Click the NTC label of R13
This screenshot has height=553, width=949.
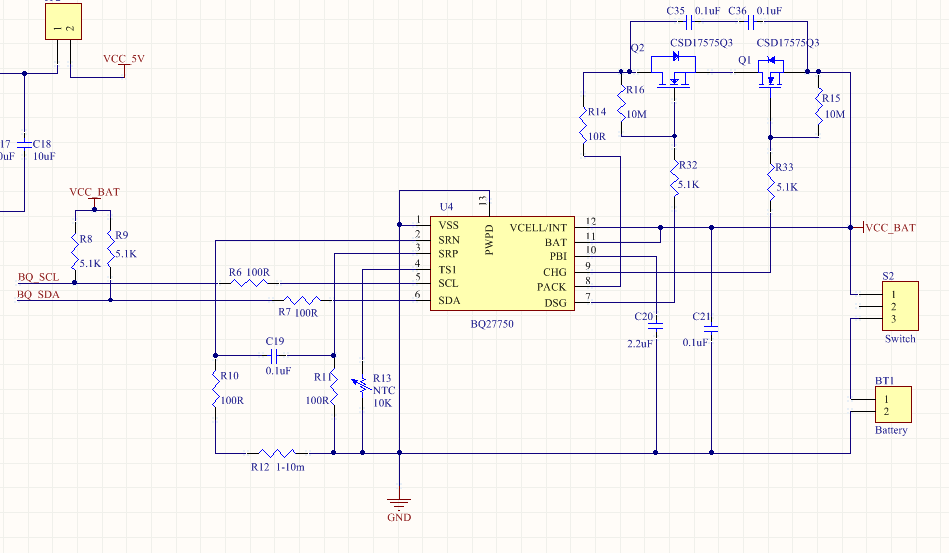pyautogui.click(x=384, y=391)
